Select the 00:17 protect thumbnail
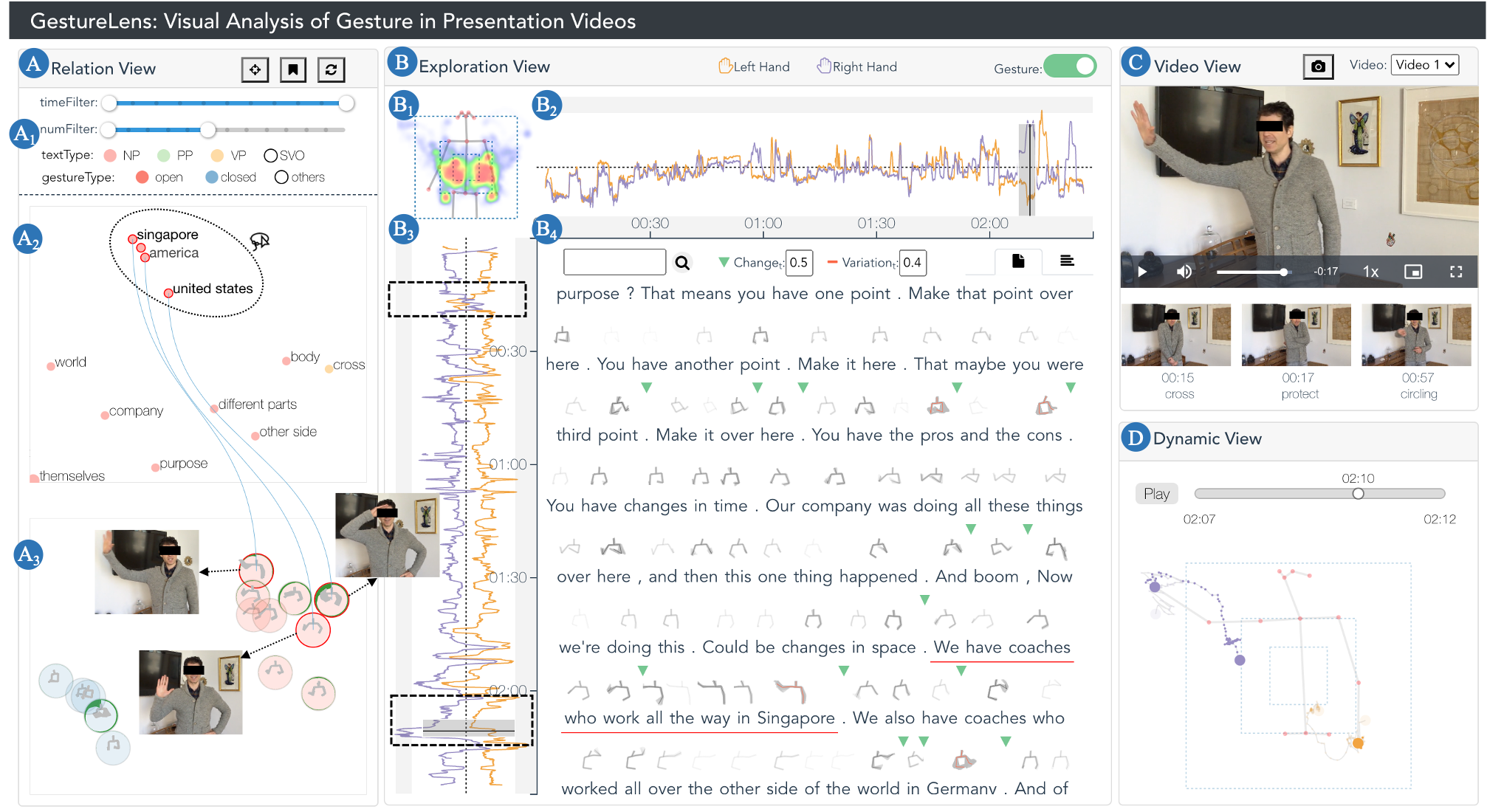The width and height of the screenshot is (1487, 812). pos(1297,334)
